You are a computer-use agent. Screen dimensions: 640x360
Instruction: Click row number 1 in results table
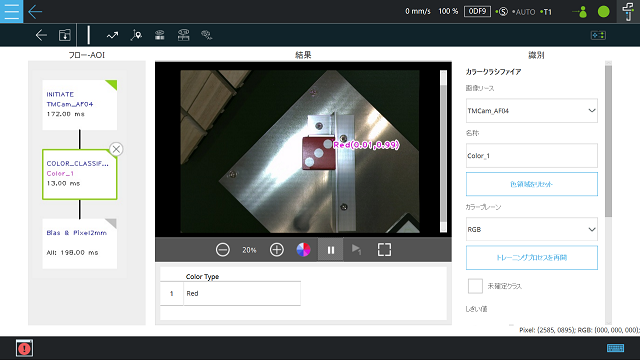[171, 293]
